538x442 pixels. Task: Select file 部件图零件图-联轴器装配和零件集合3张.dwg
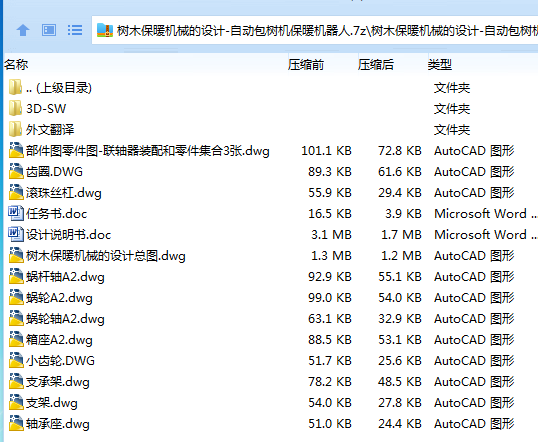[x=148, y=151]
